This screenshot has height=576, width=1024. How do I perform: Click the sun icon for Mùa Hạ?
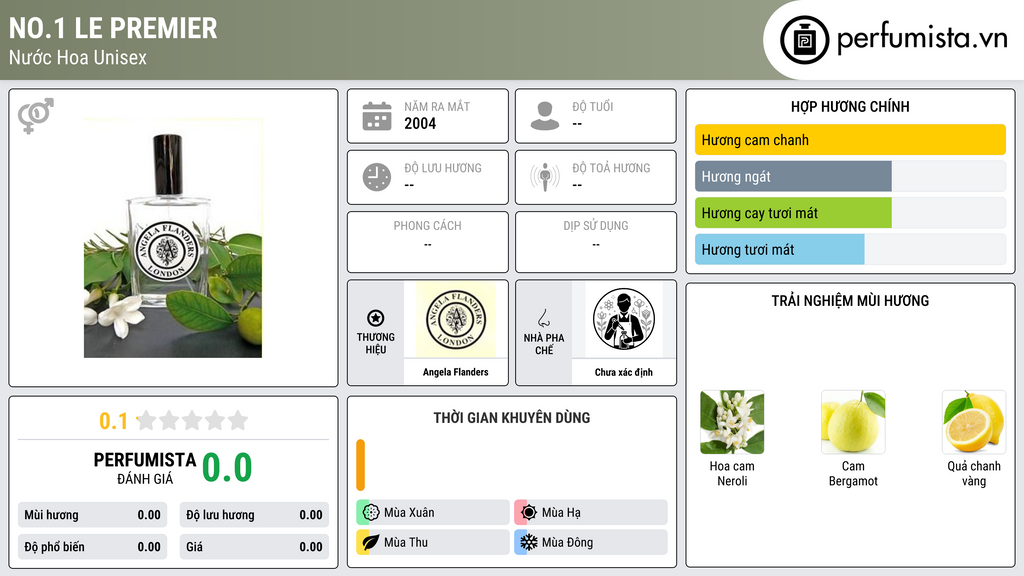529,513
